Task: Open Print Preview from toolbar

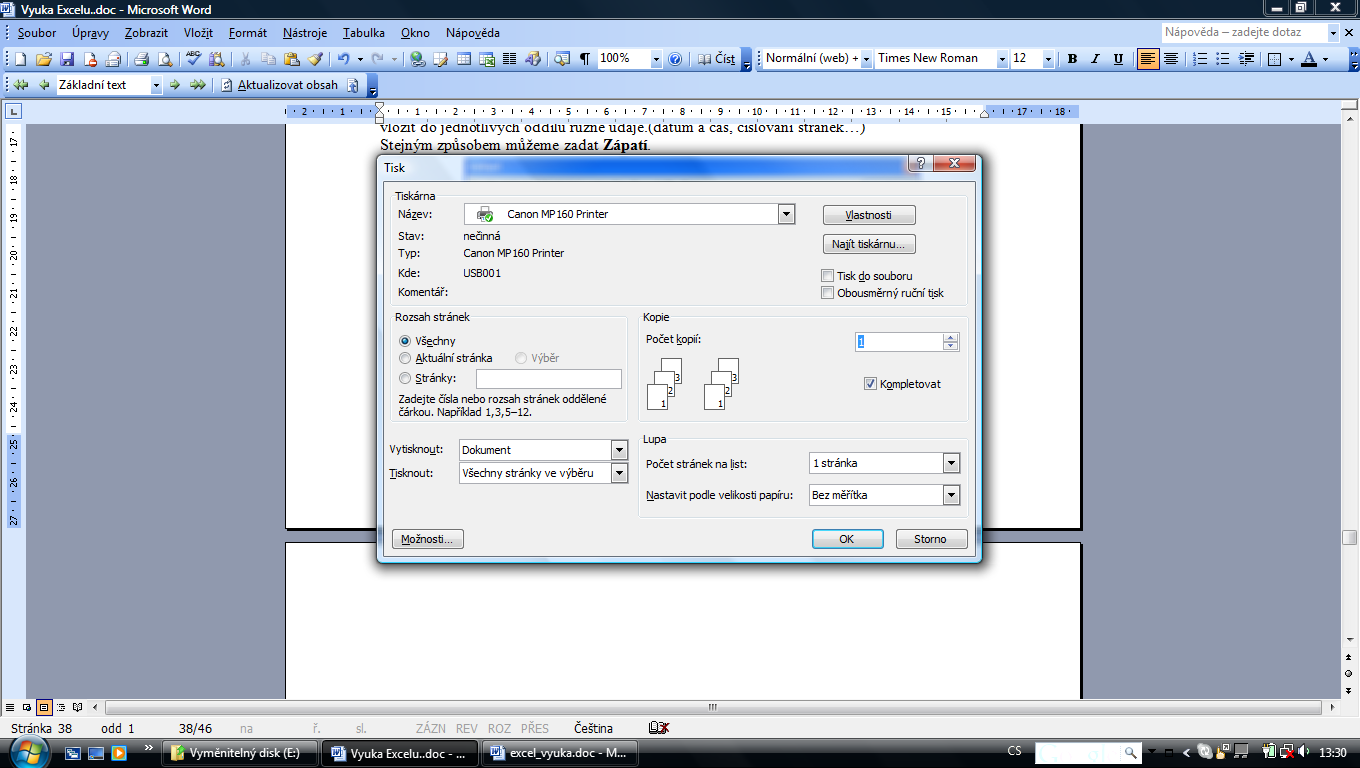Action: [x=165, y=59]
